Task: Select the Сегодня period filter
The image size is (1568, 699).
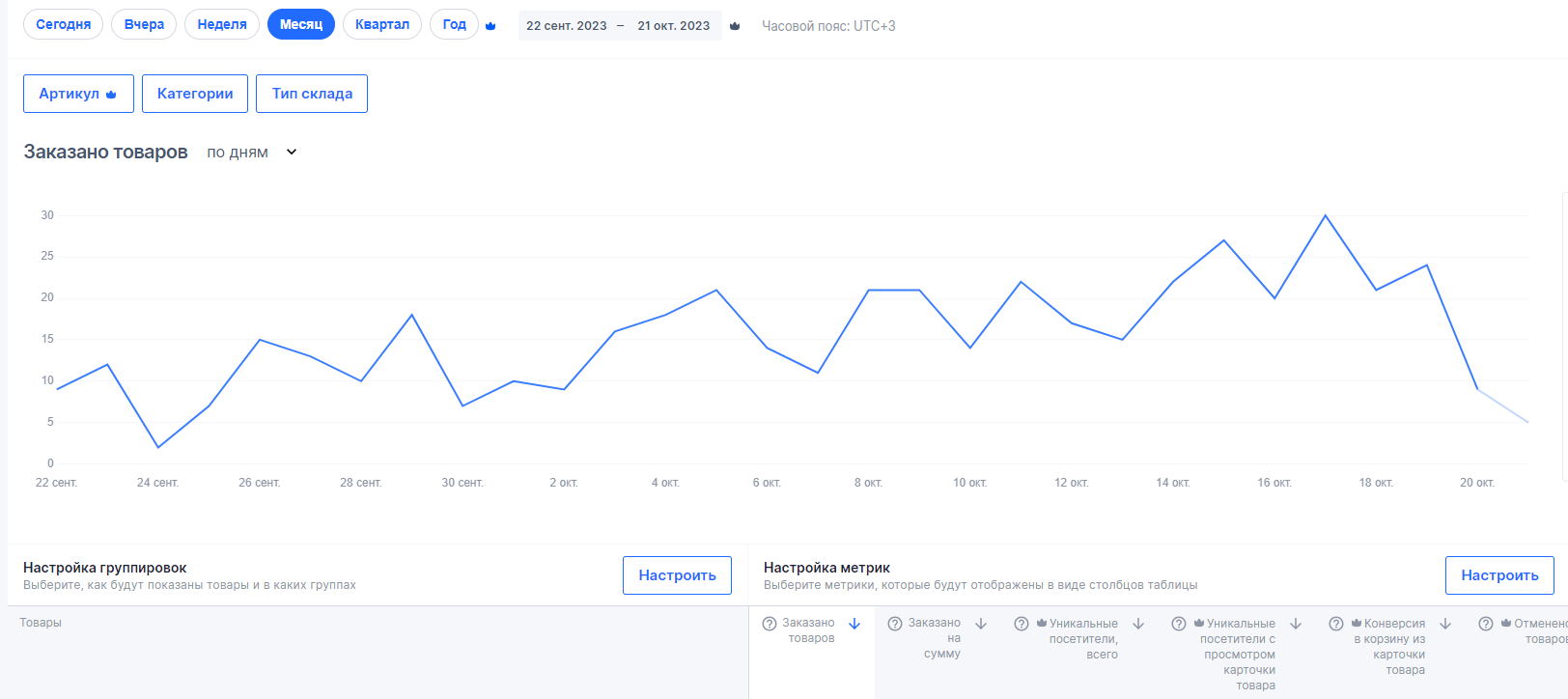Action: pos(64,24)
